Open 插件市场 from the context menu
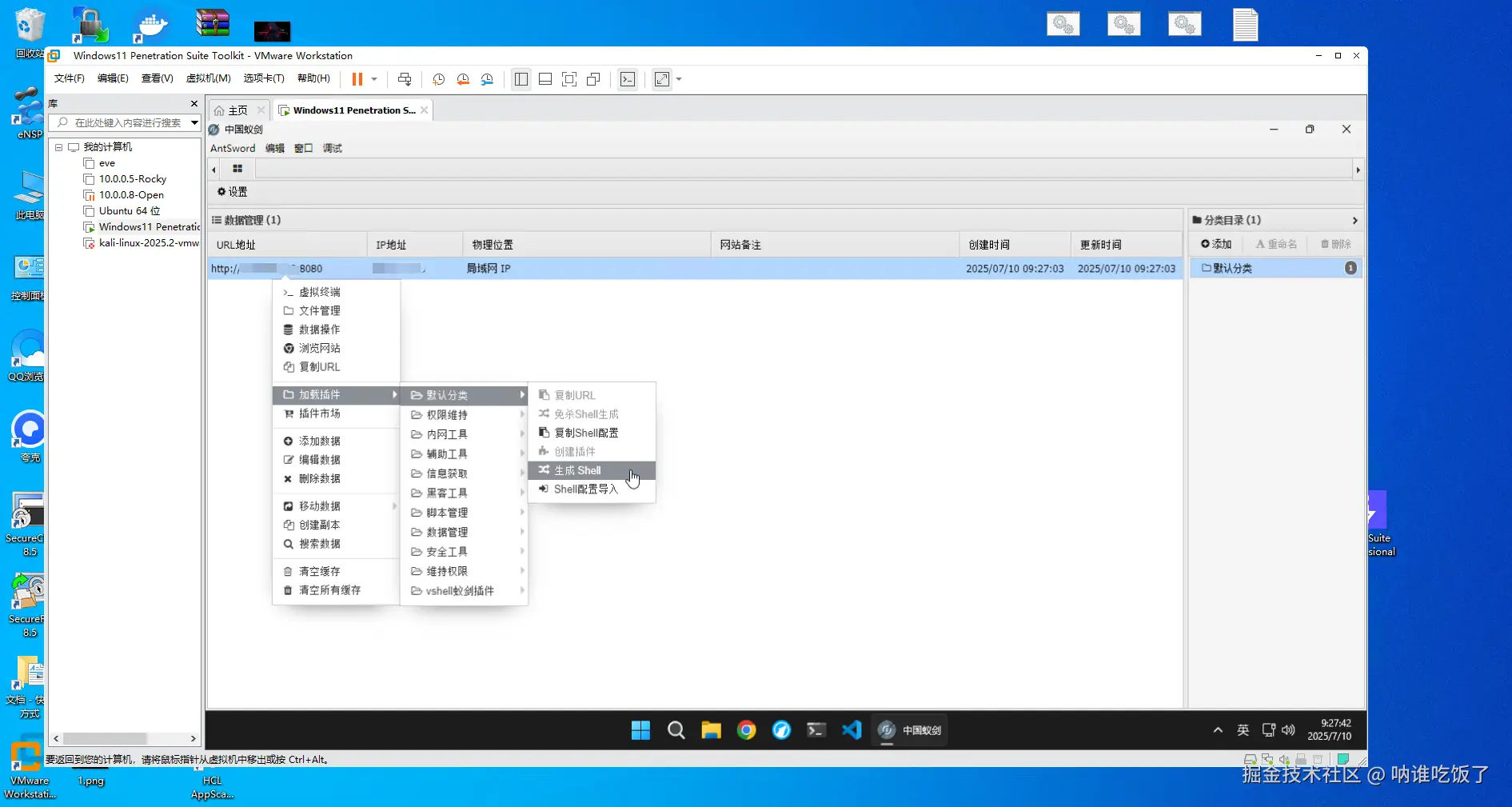Viewport: 1512px width, 807px height. 336,413
